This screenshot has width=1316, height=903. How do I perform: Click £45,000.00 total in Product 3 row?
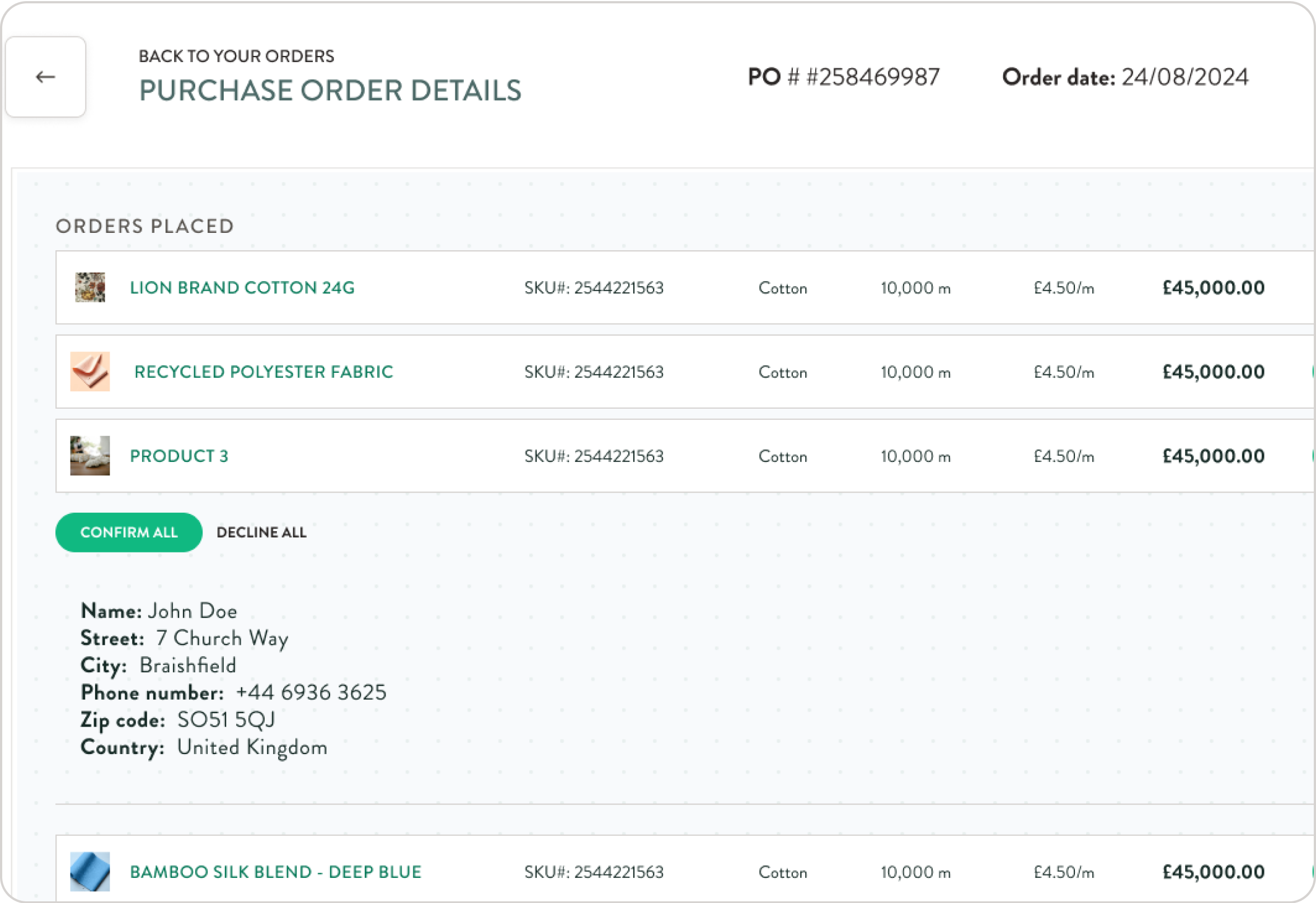click(1214, 456)
